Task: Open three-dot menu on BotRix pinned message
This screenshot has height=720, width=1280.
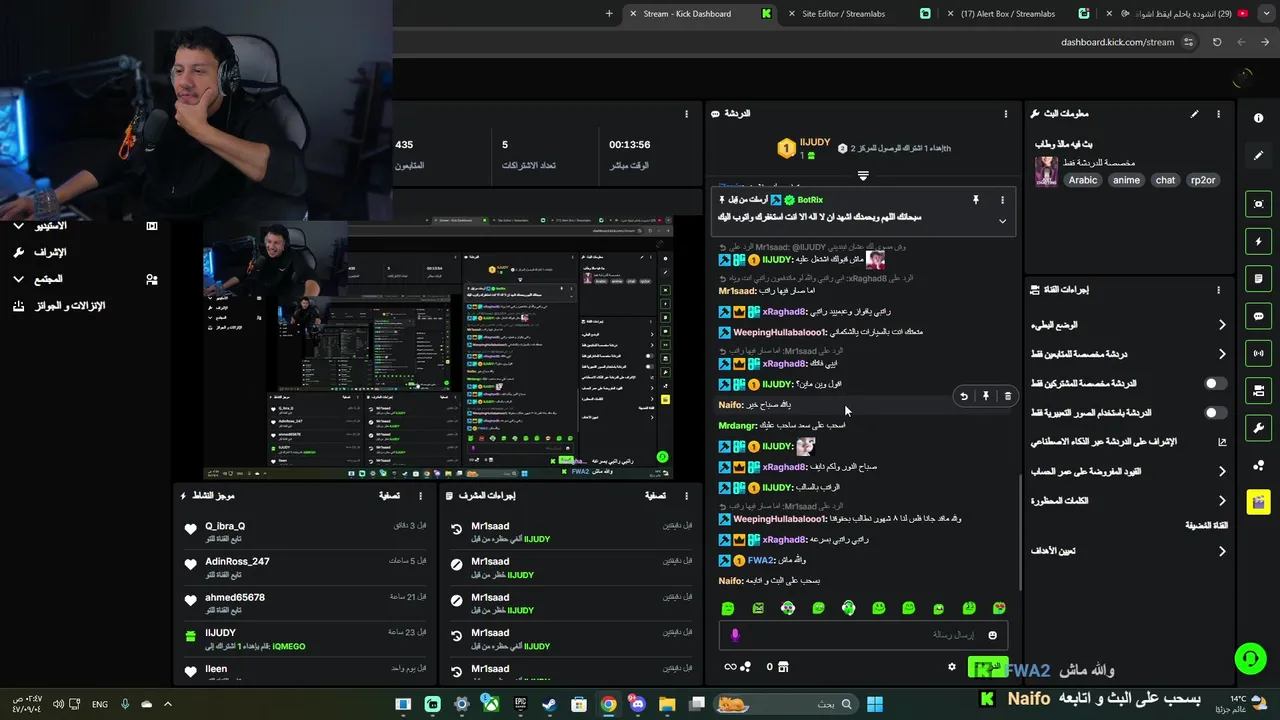Action: point(1003,200)
